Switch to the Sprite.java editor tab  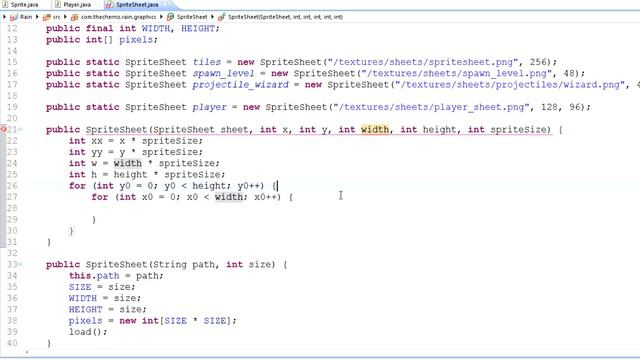(20, 5)
